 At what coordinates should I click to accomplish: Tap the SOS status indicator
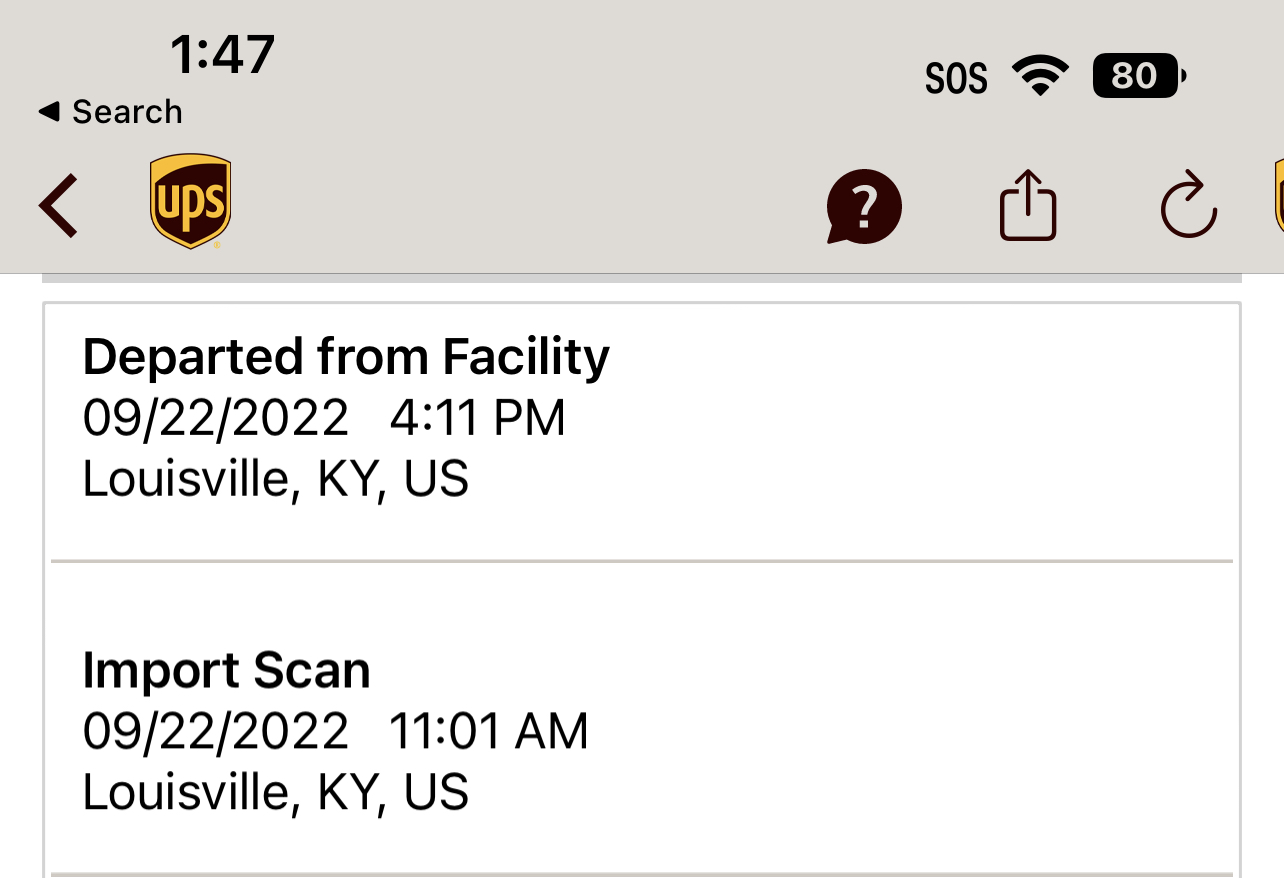tap(956, 78)
